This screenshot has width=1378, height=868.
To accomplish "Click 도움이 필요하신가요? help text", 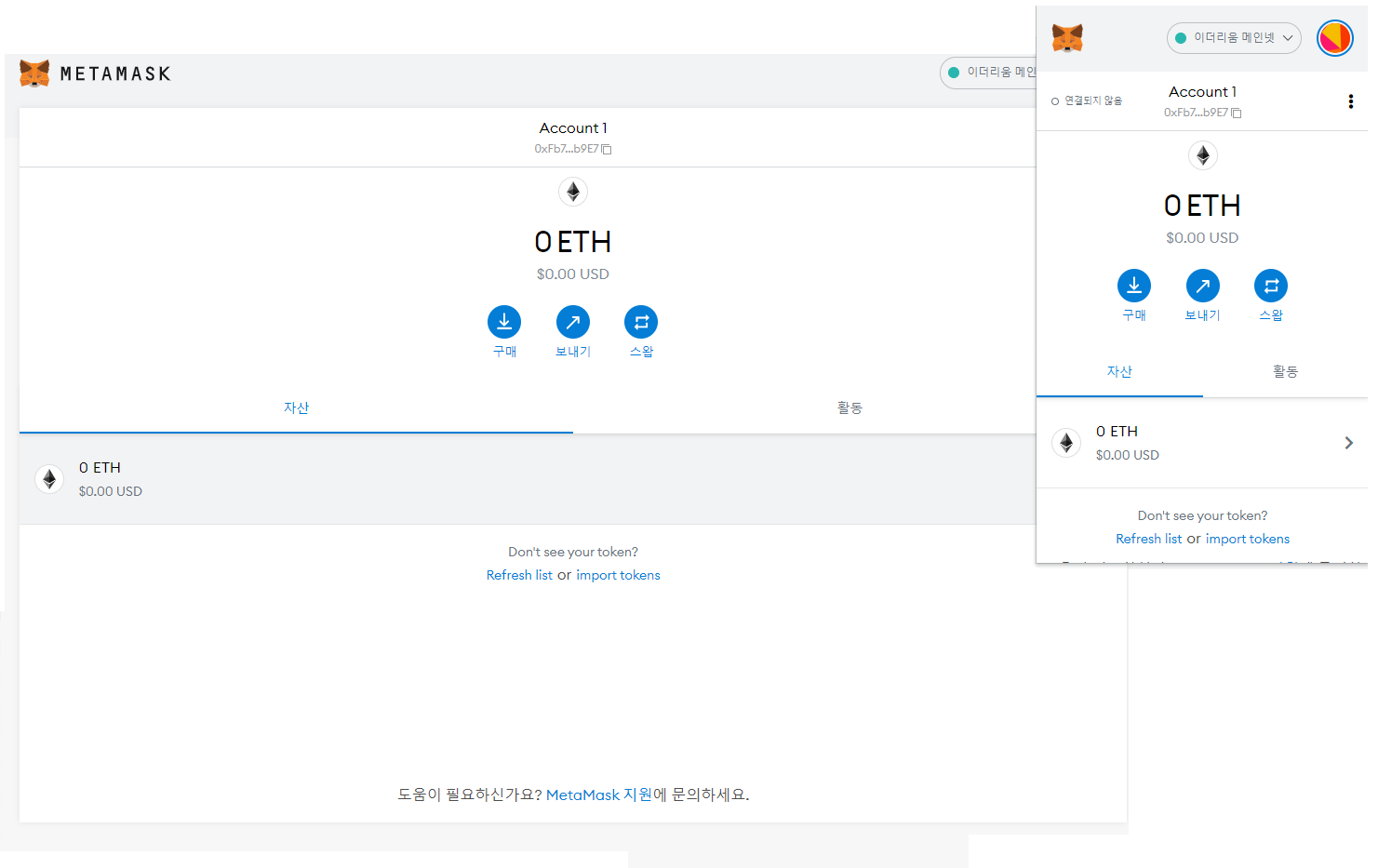I will coord(470,795).
